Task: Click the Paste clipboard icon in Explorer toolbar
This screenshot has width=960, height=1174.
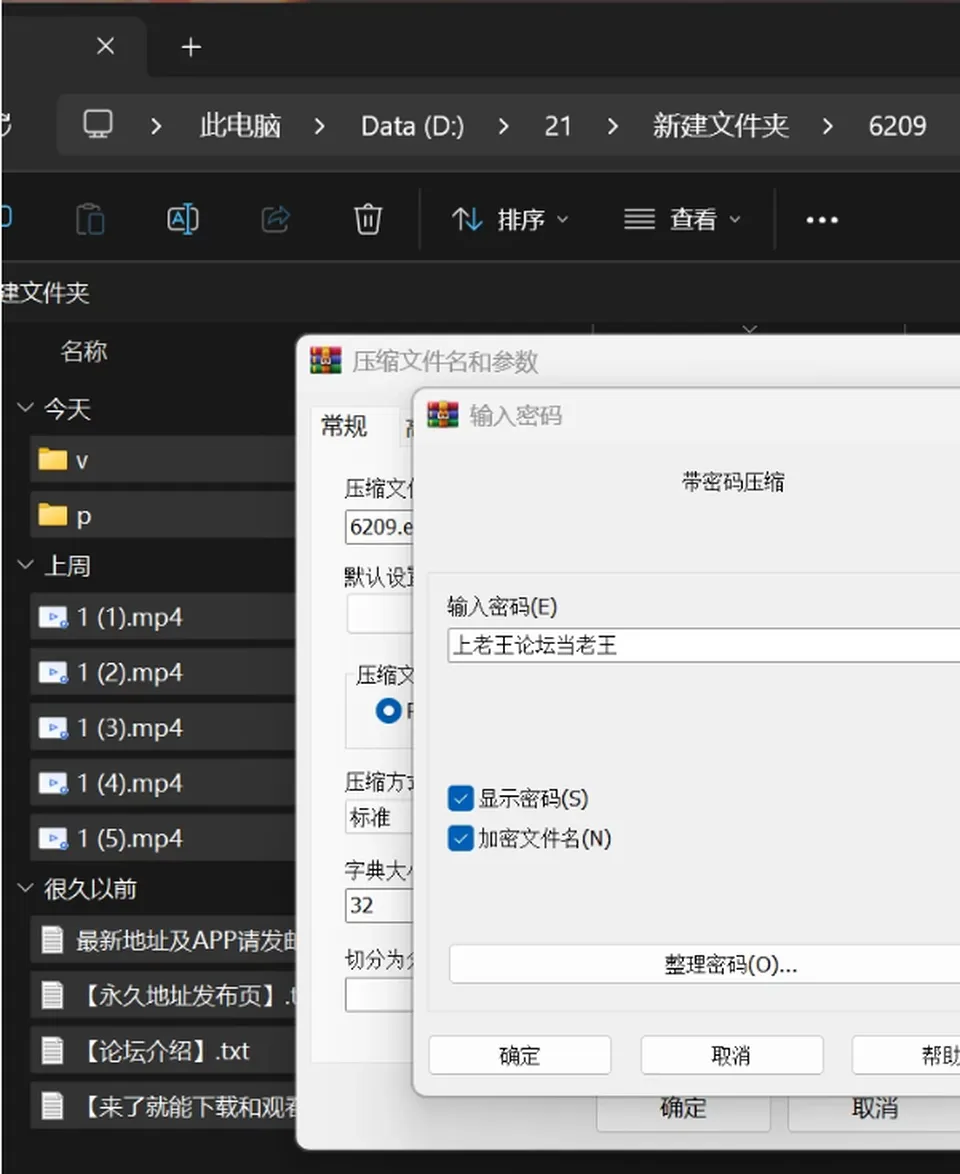Action: 91,219
